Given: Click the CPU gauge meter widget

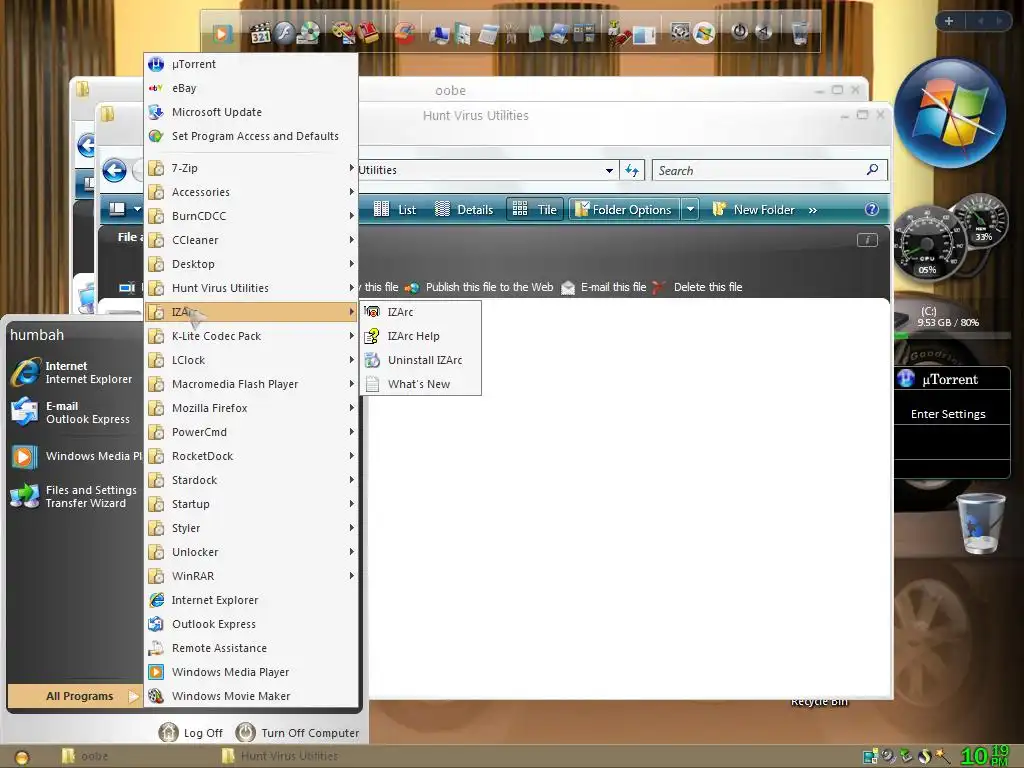Looking at the screenshot, I should click(x=927, y=243).
